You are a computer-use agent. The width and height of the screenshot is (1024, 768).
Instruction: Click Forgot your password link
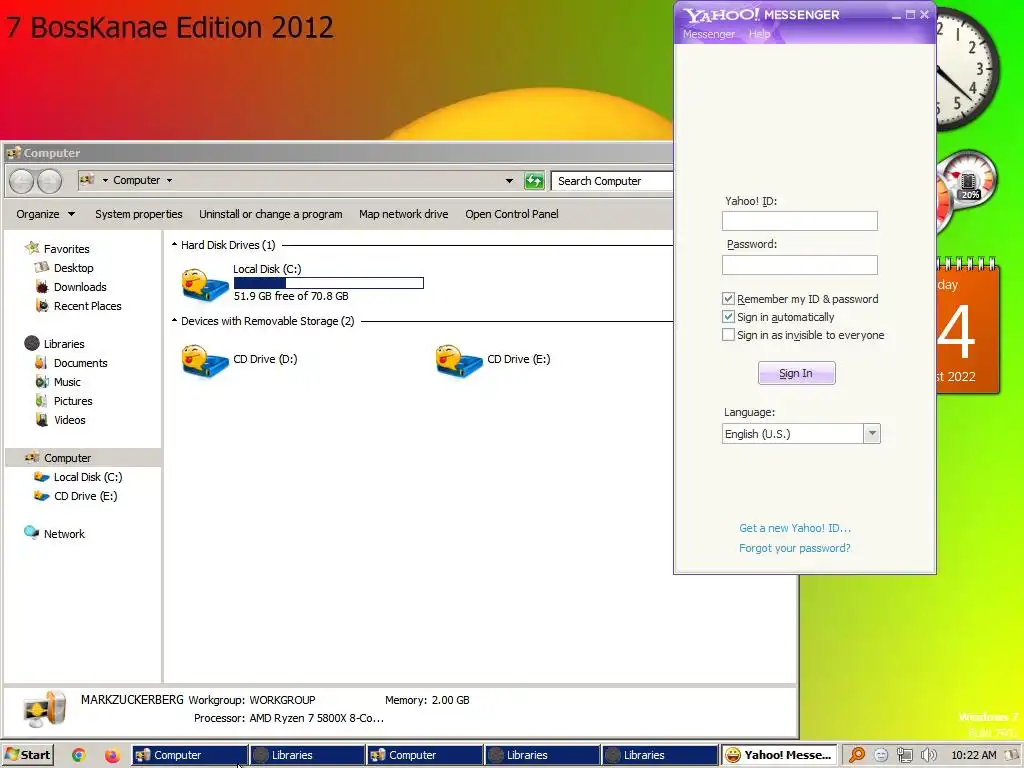tap(795, 548)
